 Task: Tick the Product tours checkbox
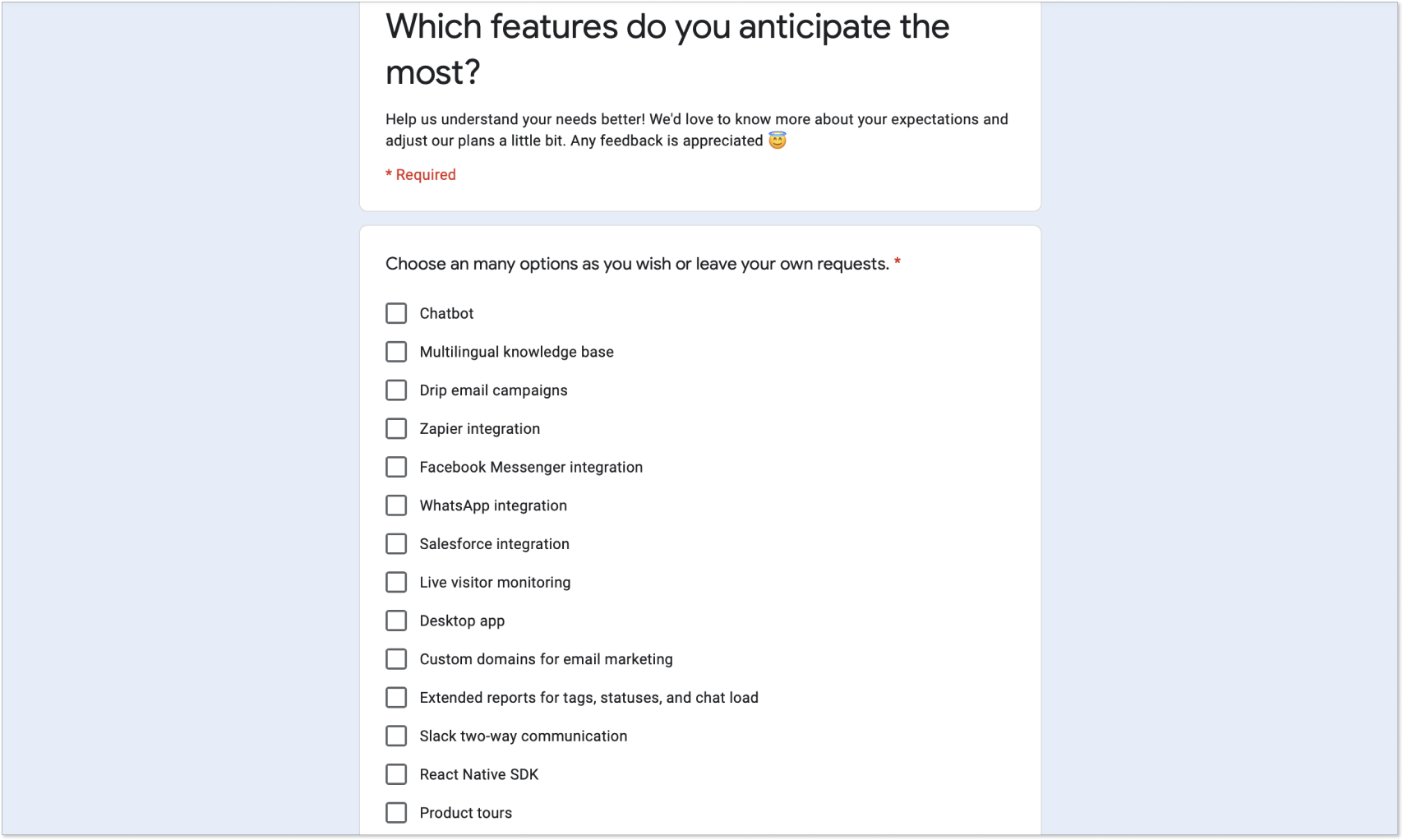[x=396, y=813]
